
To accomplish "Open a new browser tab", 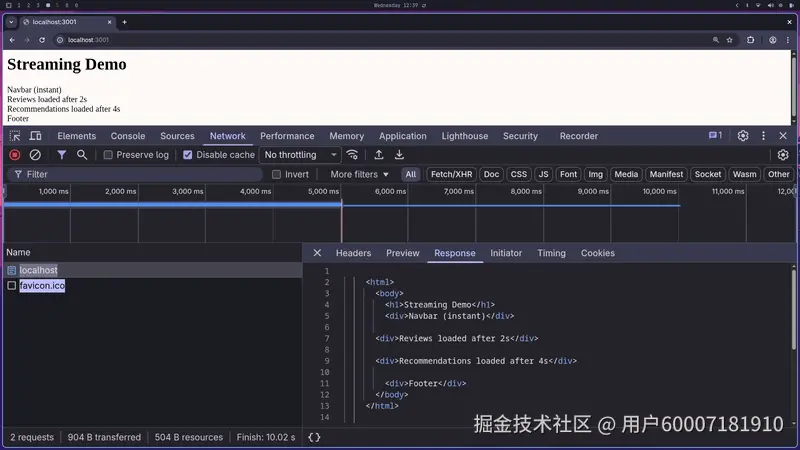I will [124, 22].
